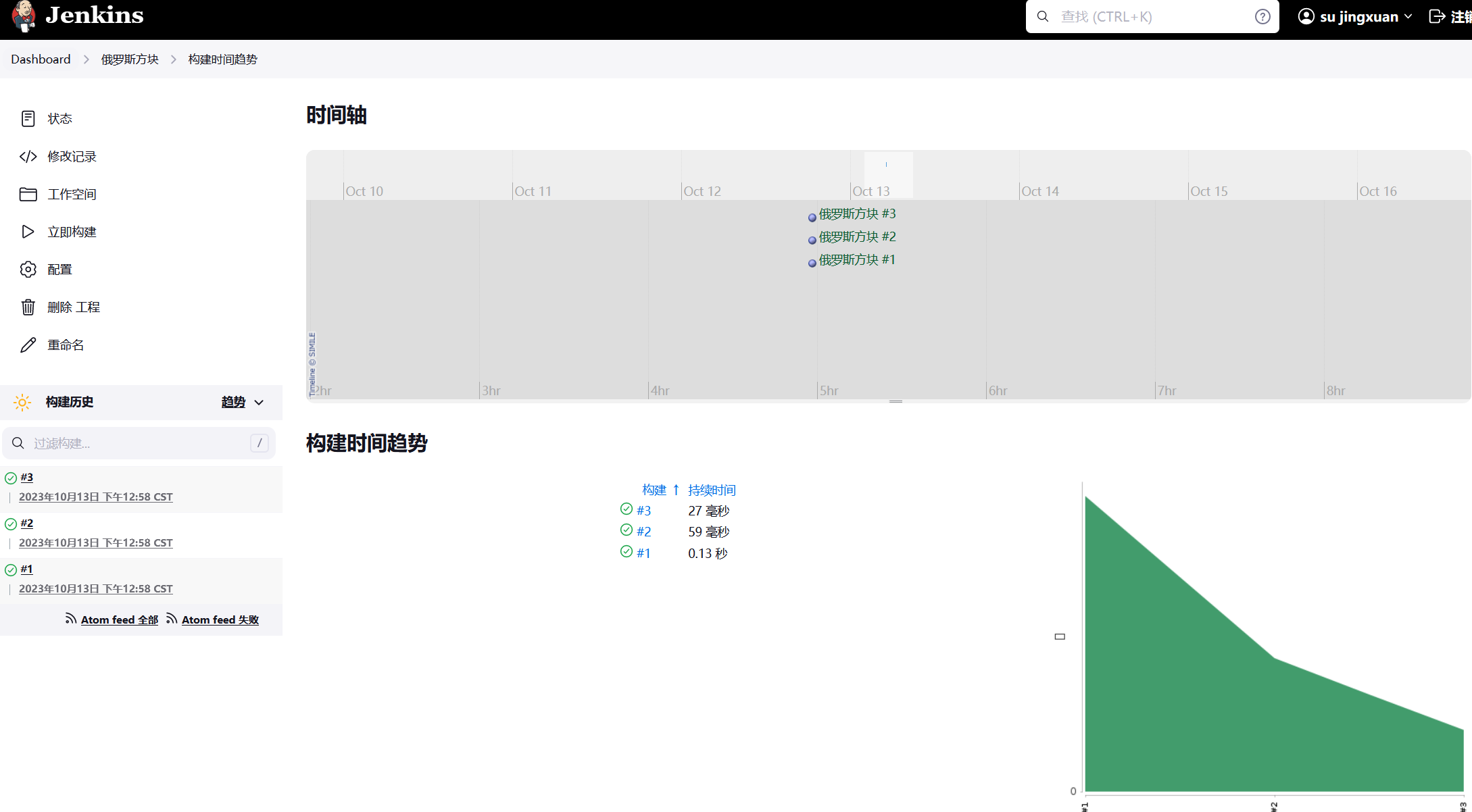Click the 状态 document icon

pyautogui.click(x=28, y=119)
